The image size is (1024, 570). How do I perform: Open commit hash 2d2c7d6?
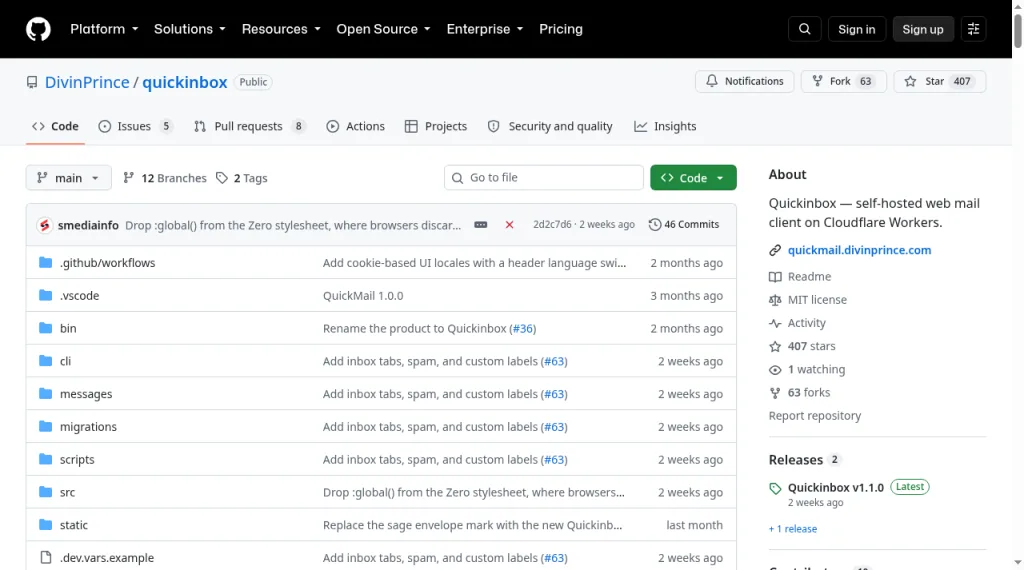coord(552,225)
